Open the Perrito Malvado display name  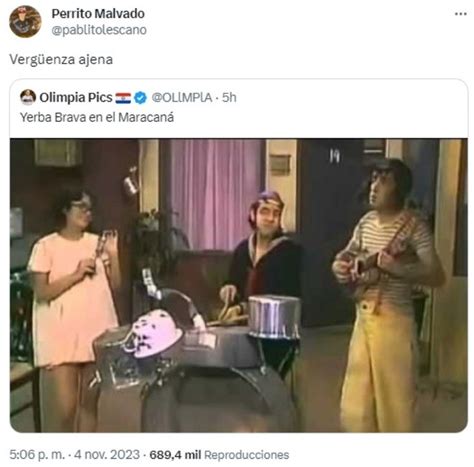click(x=98, y=14)
